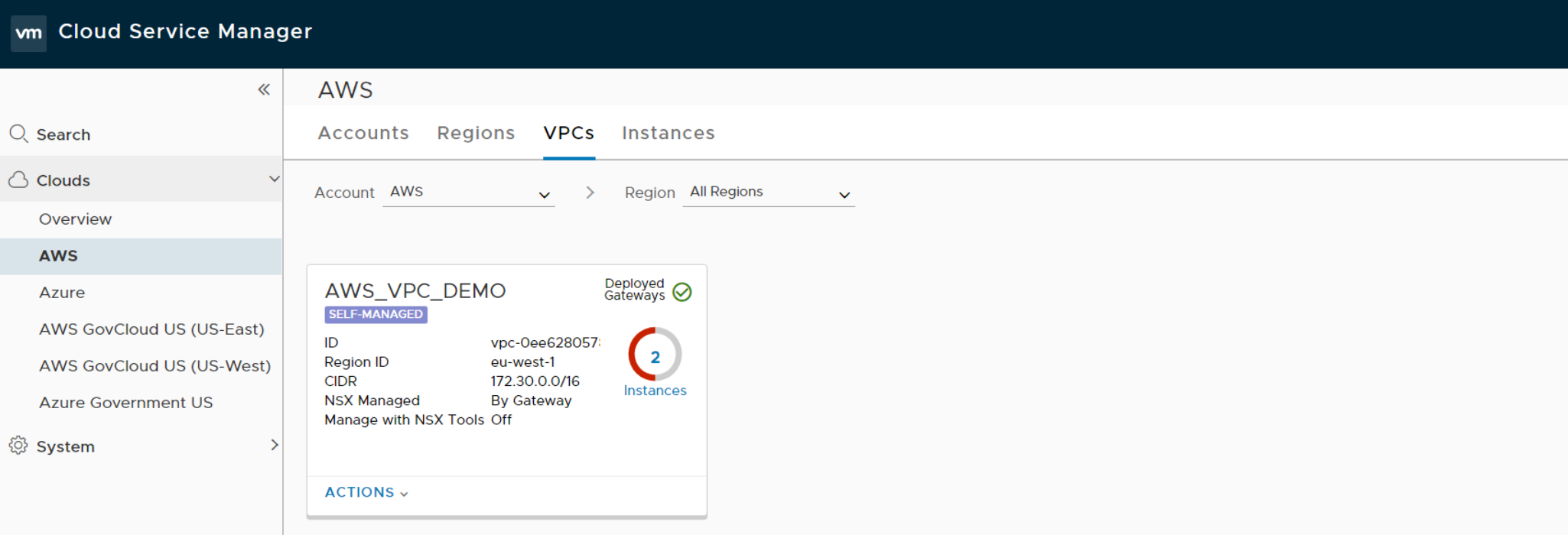Open the ACTIONS dropdown on AWS_VPC_DEMO
The height and width of the screenshot is (535, 1568).
tap(366, 493)
